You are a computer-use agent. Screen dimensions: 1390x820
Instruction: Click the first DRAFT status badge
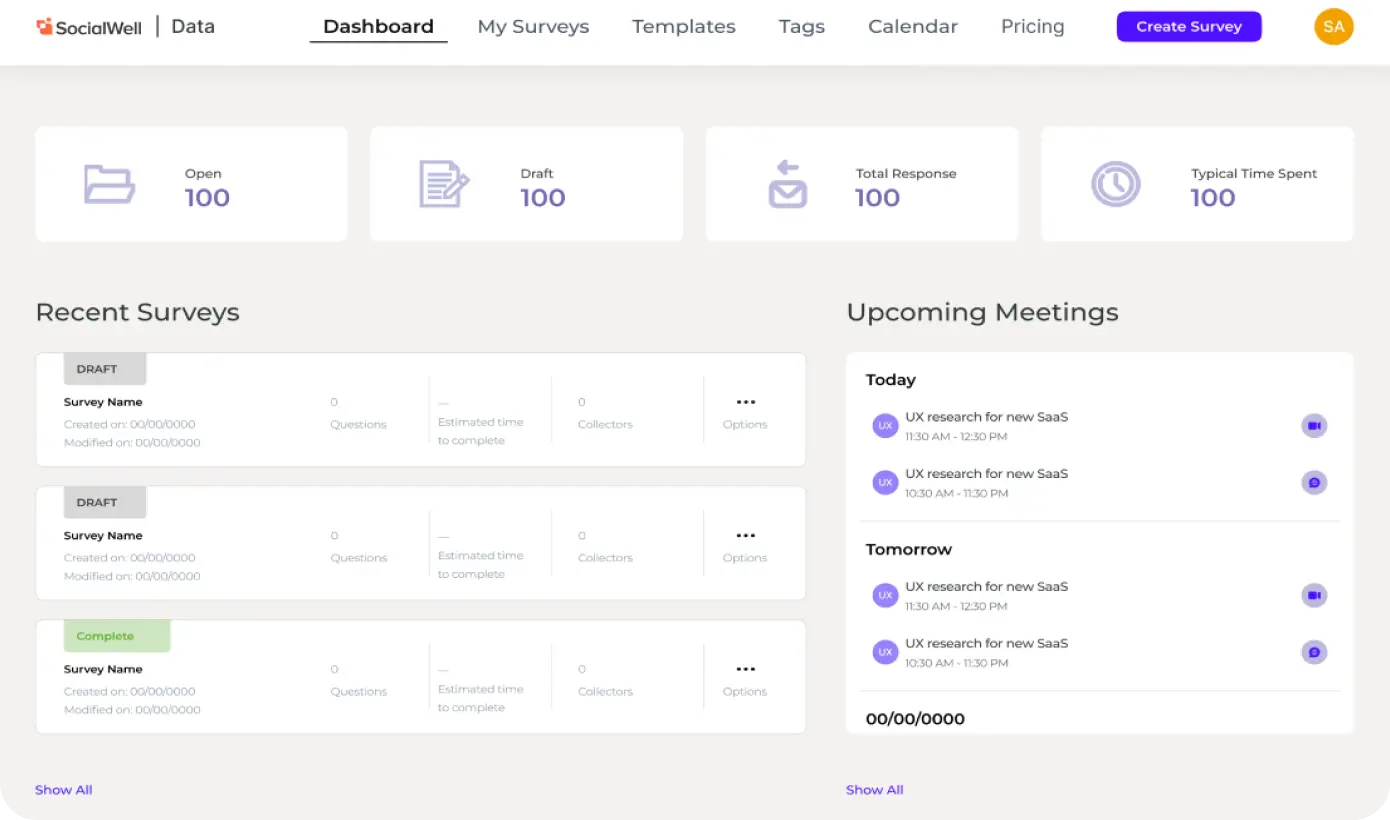coord(105,369)
